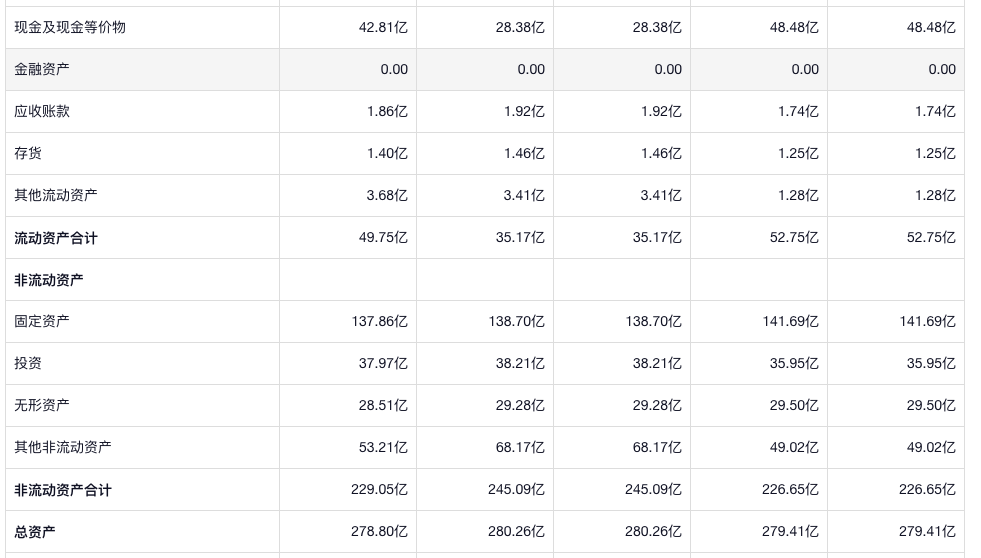This screenshot has height=558, width=981.
Task: Click the 应收账款 row label
Action: (42, 111)
